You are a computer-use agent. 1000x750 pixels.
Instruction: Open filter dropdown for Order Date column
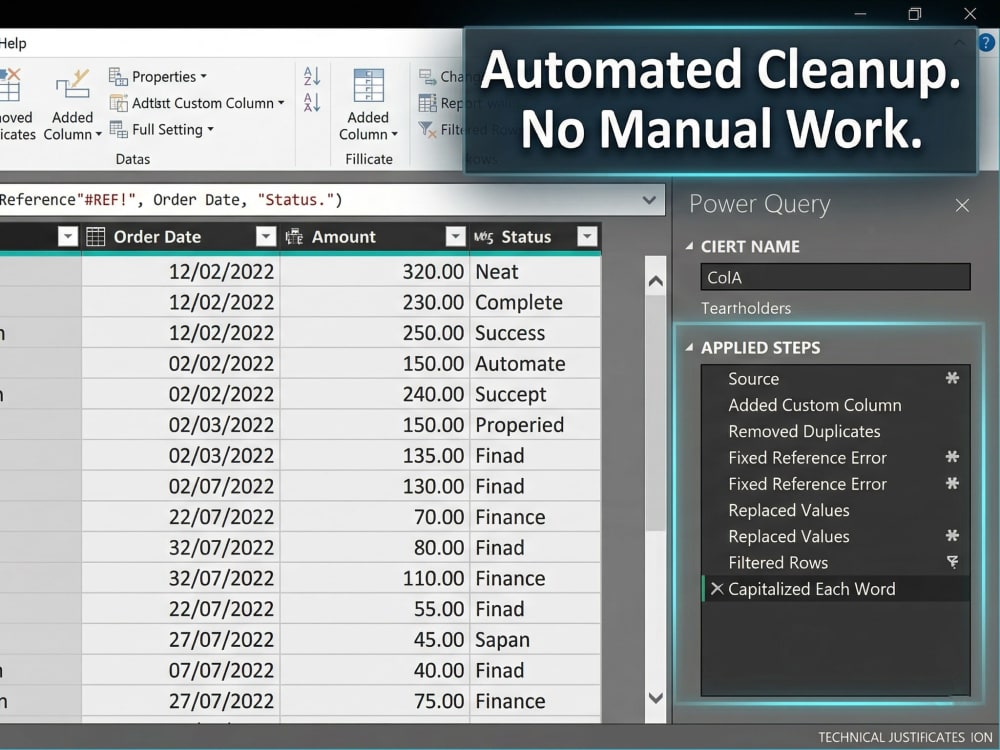(266, 237)
